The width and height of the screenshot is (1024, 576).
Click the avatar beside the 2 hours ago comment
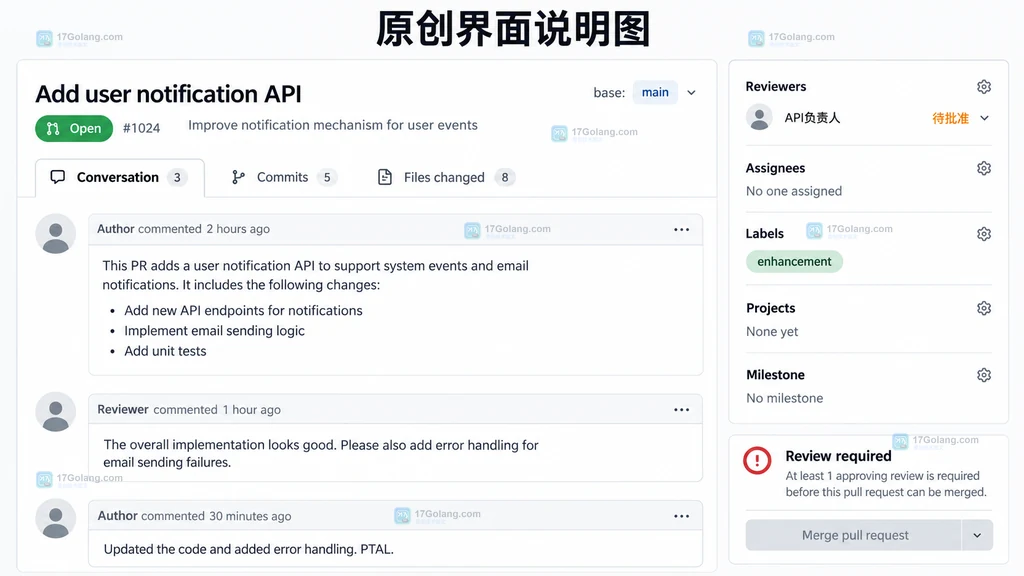(56, 234)
